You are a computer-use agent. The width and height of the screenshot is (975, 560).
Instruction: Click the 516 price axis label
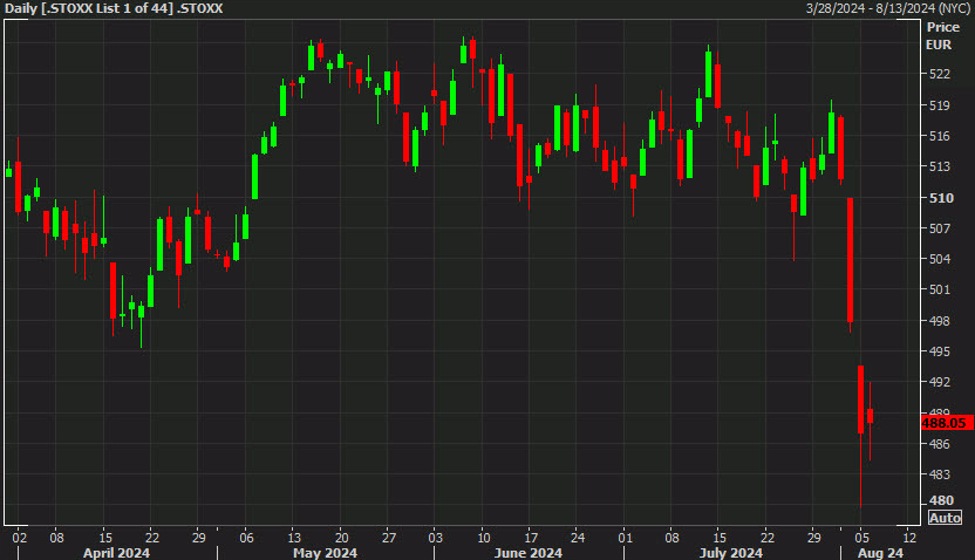coord(939,135)
